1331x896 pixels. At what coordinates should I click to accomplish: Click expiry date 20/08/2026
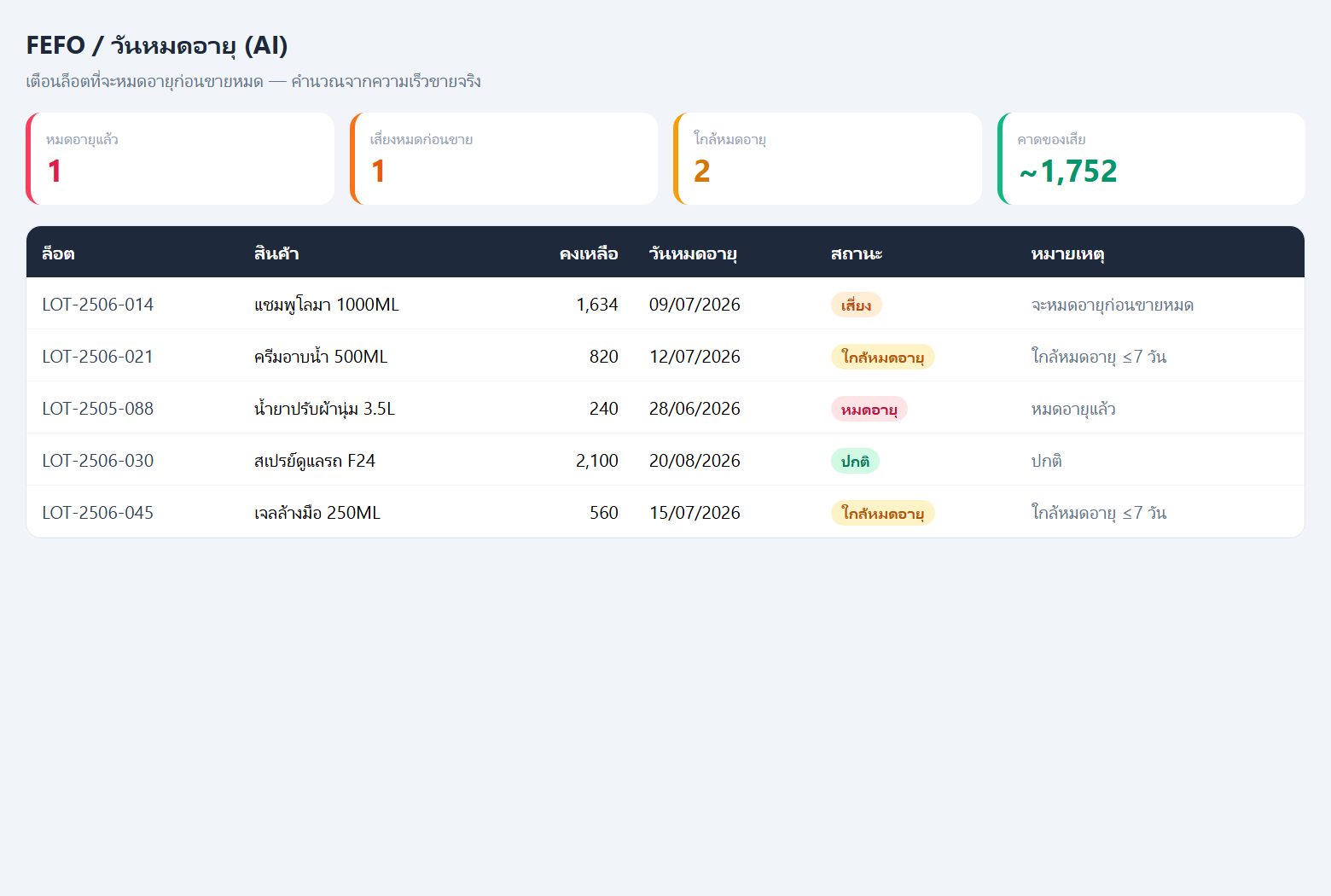click(695, 461)
